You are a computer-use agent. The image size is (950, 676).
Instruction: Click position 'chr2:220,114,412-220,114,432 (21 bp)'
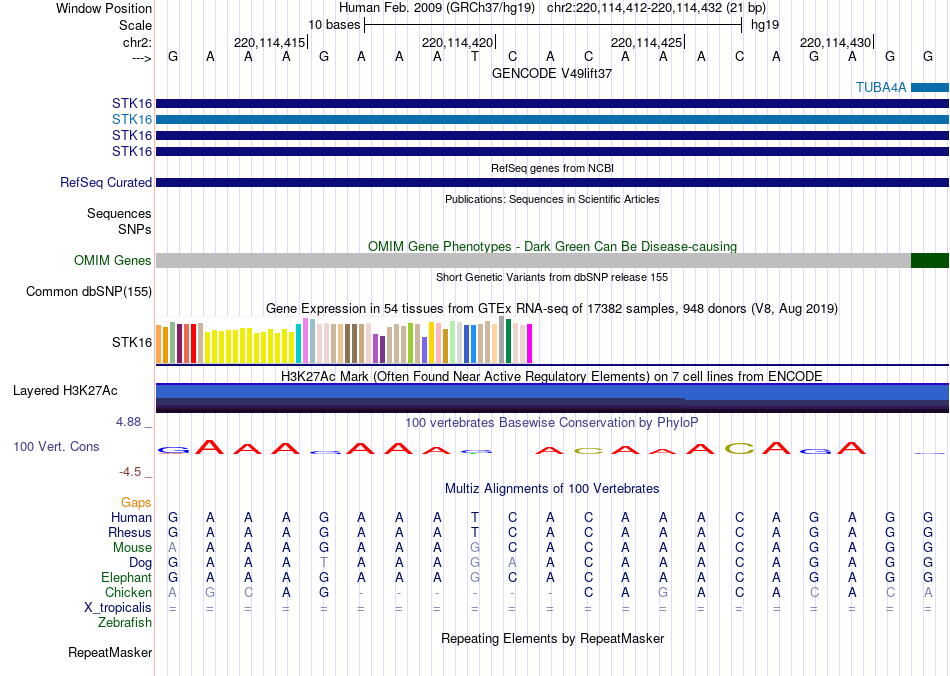pos(656,8)
